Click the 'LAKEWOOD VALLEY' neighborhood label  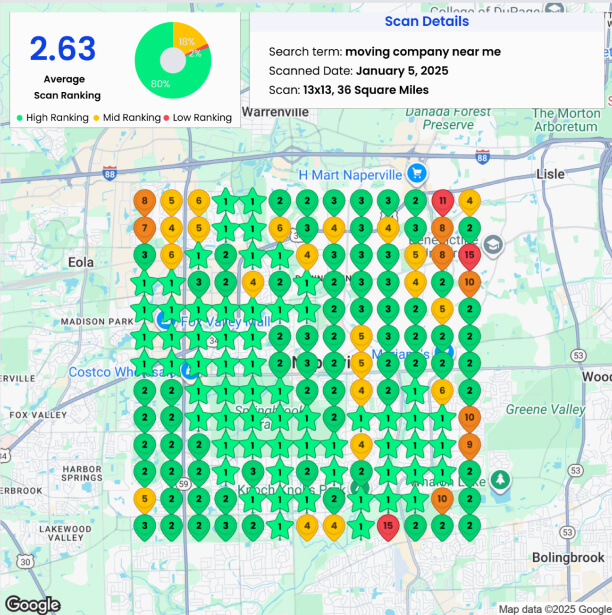point(65,533)
